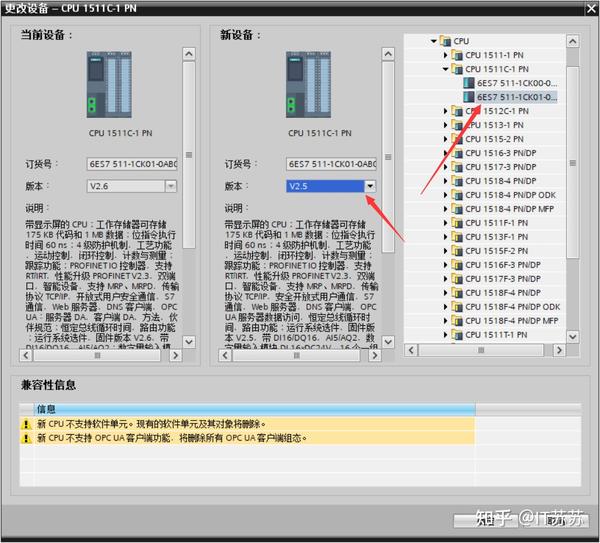Click current device horizontal scroll right arrow
This screenshot has height=543, width=600.
pos(175,355)
